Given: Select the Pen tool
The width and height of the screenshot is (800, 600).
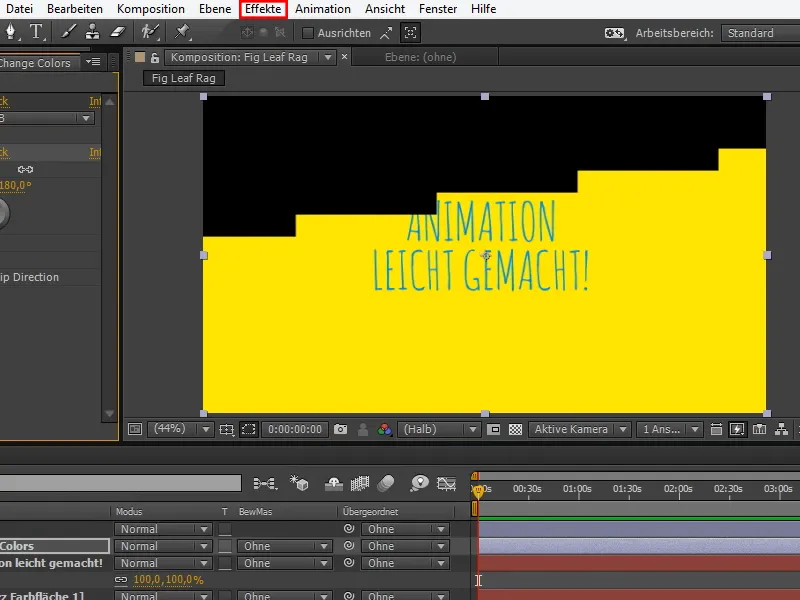Looking at the screenshot, I should coord(10,32).
